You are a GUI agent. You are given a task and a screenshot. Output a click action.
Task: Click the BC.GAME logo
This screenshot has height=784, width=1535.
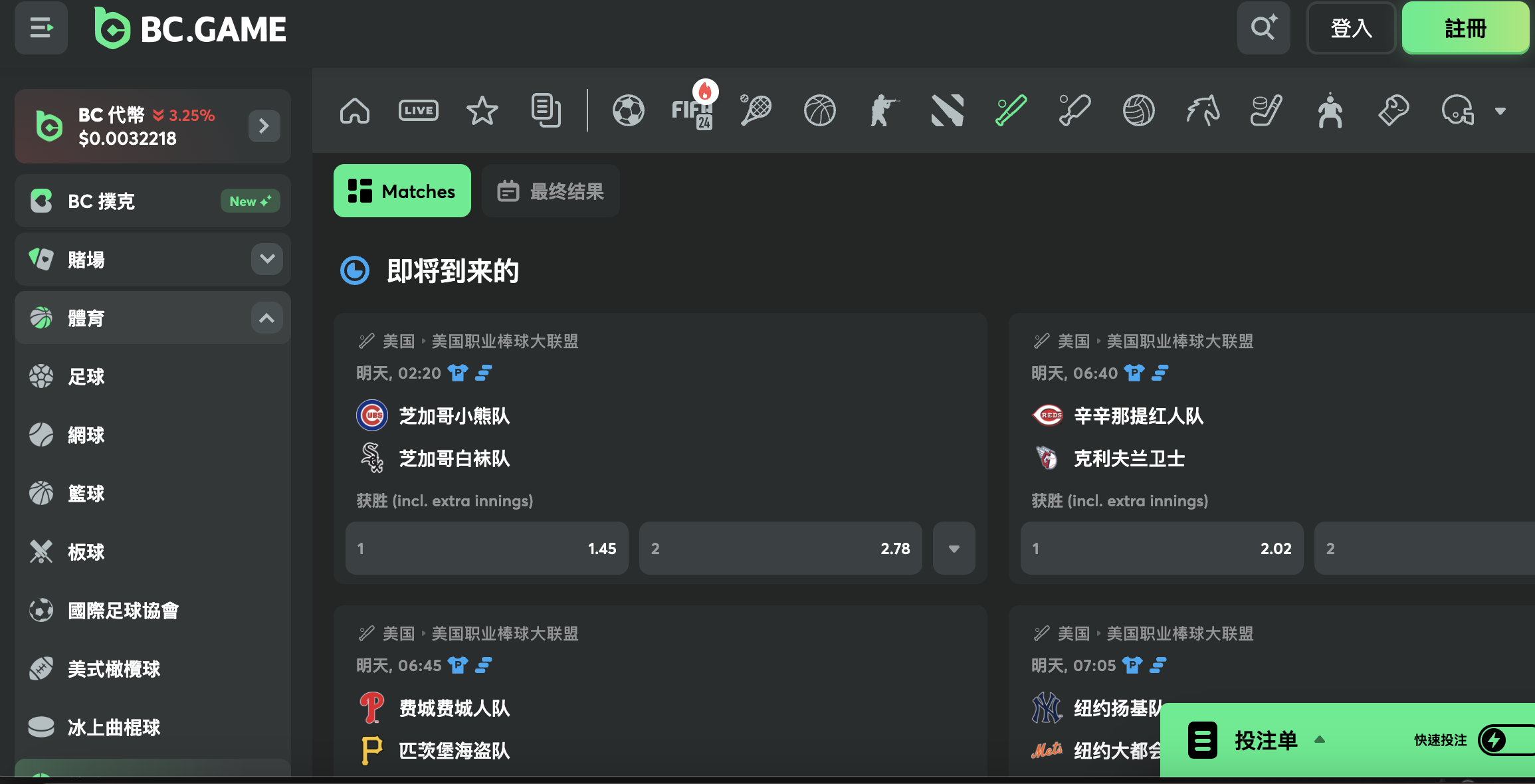tap(190, 29)
